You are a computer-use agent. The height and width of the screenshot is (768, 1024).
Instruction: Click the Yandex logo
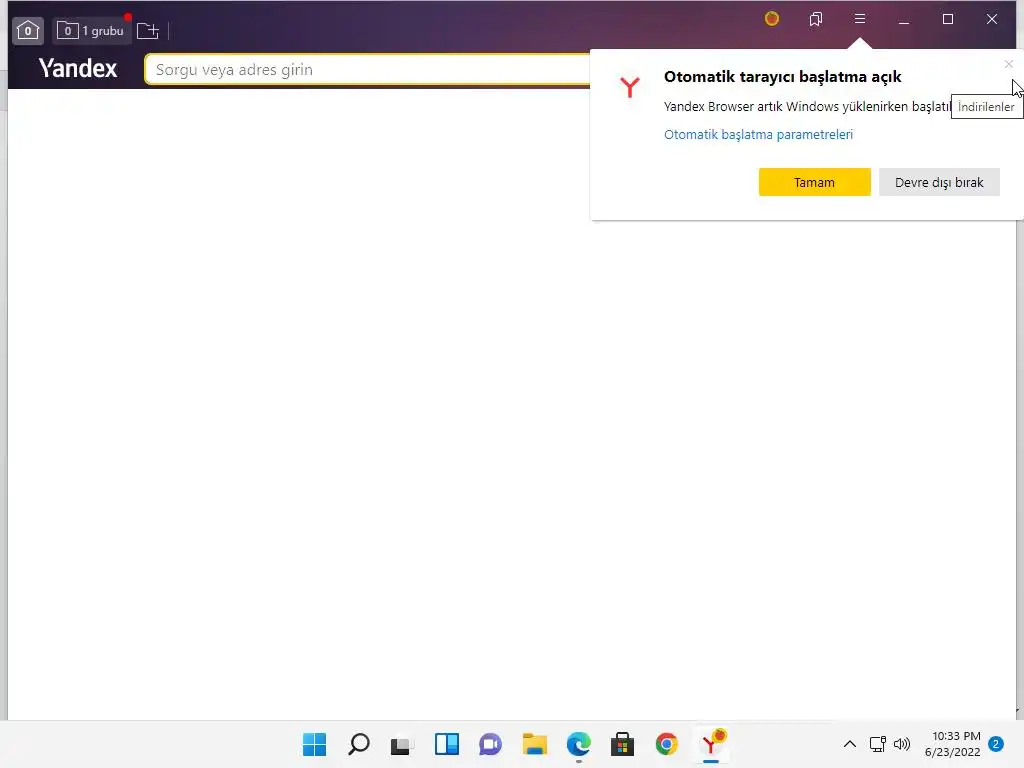(78, 68)
